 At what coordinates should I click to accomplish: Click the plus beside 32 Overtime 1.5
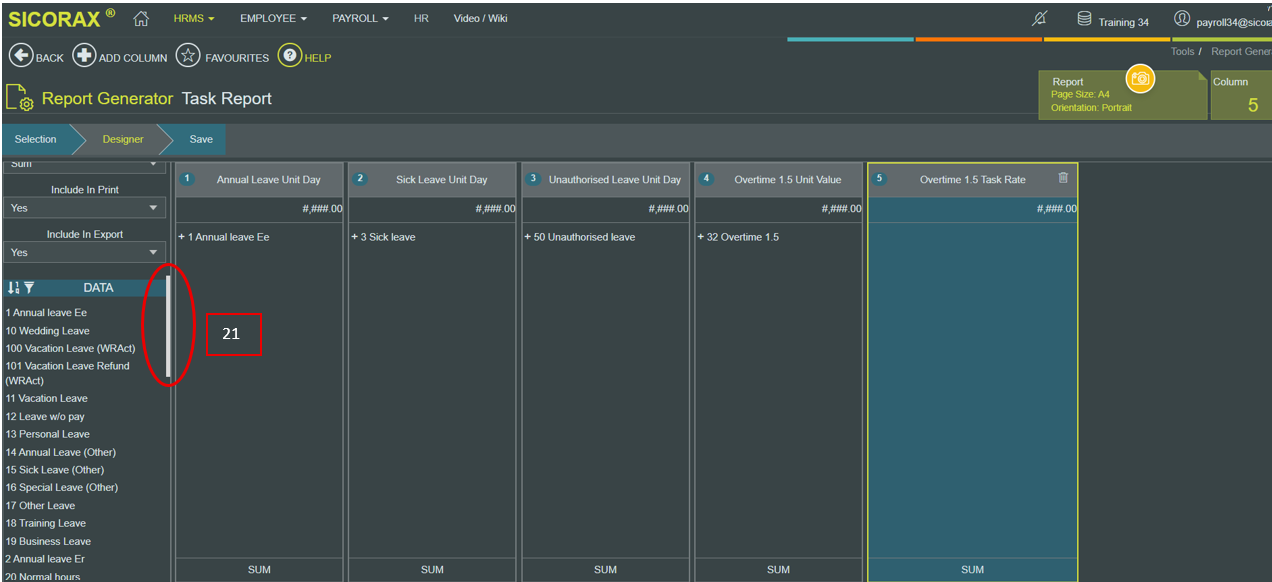(701, 237)
